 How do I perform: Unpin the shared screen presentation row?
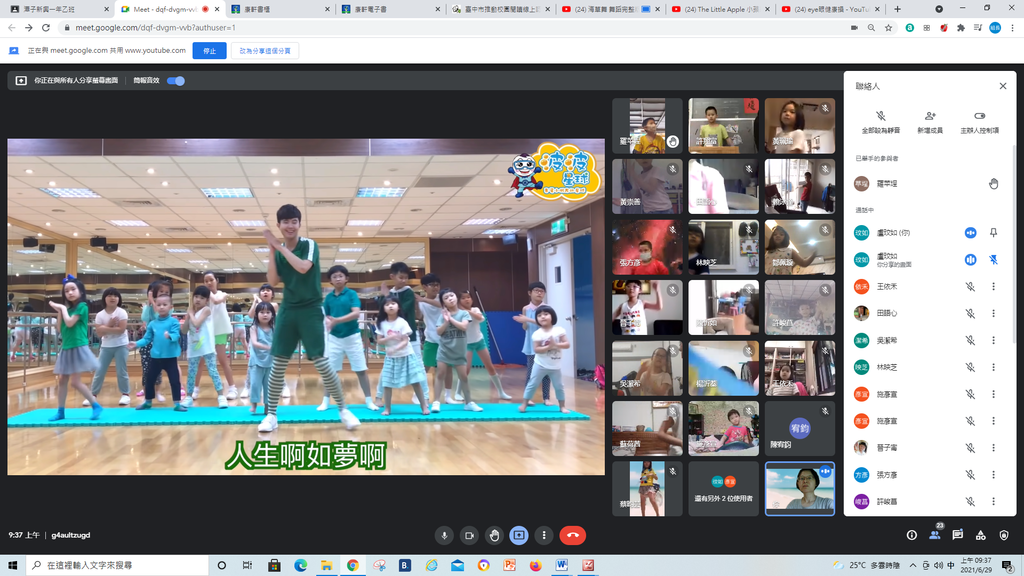point(993,260)
